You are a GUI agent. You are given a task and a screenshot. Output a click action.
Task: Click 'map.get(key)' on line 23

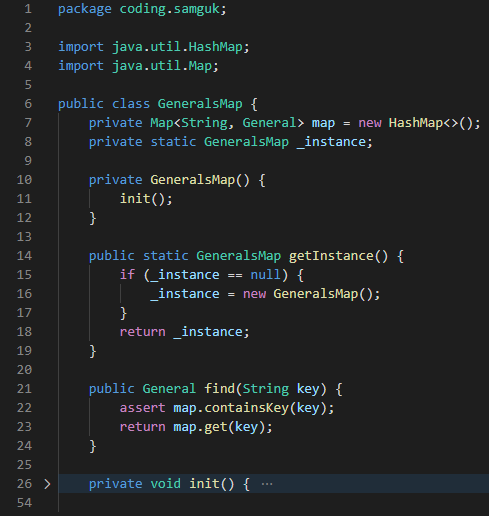219,427
